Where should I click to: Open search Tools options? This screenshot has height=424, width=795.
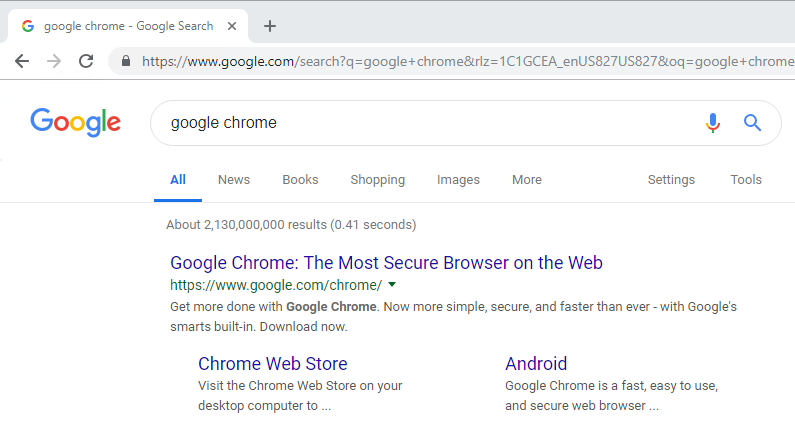pyautogui.click(x=746, y=180)
